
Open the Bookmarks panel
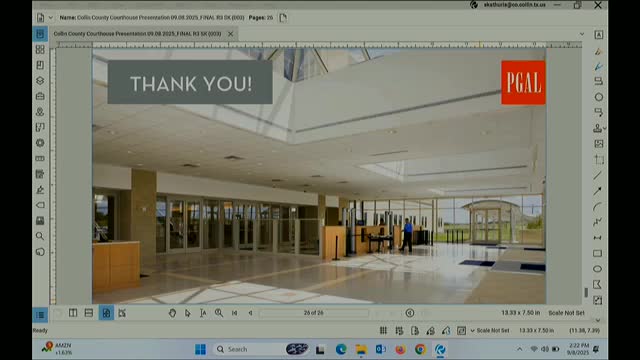pyautogui.click(x=40, y=65)
